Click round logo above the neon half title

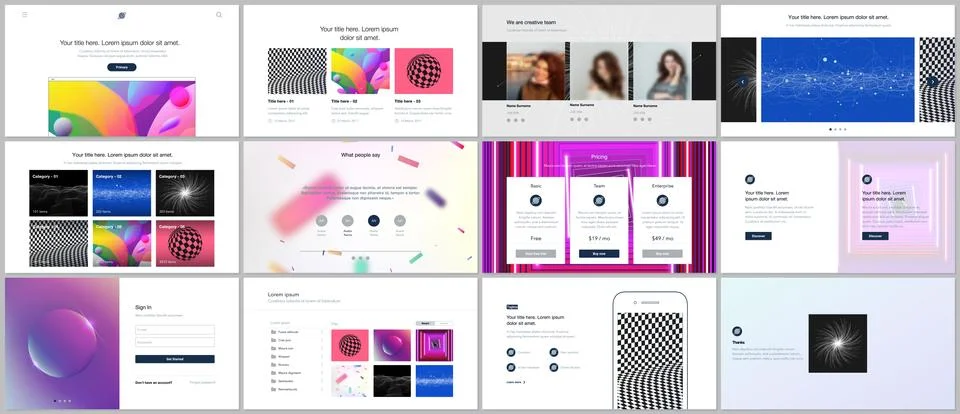pyautogui.click(x=867, y=179)
